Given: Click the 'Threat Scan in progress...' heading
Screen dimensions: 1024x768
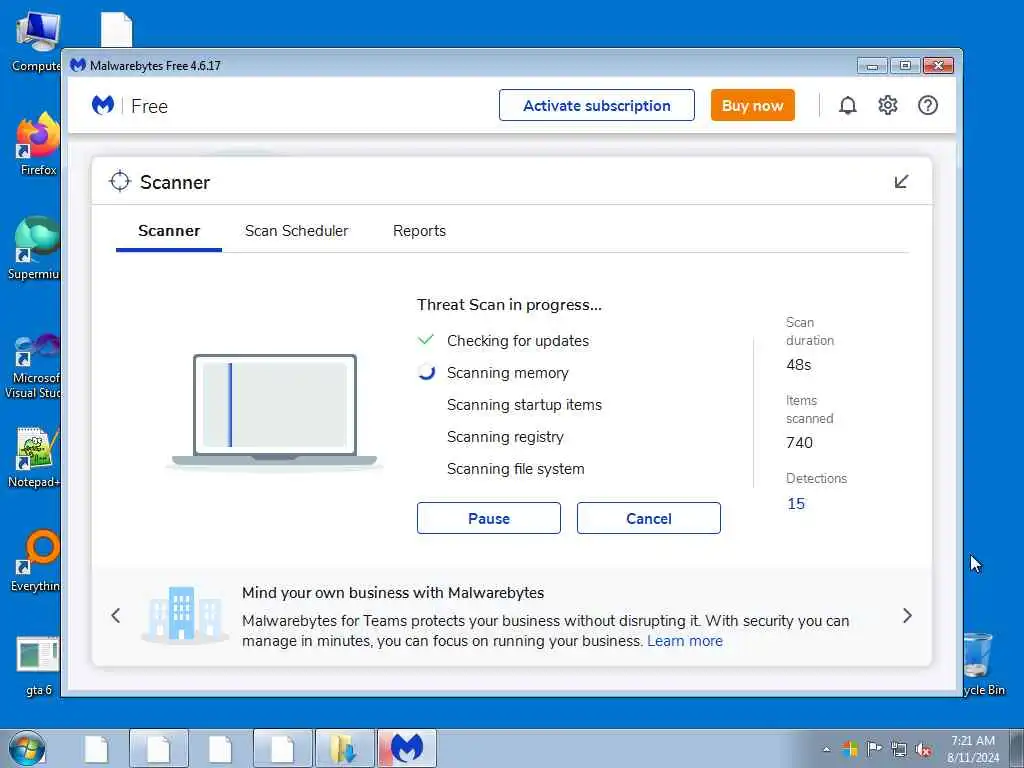Looking at the screenshot, I should (x=509, y=305).
